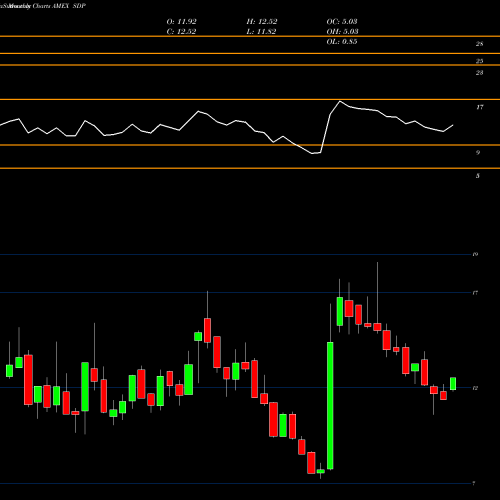Click the peak of the white line chart

click(340, 101)
